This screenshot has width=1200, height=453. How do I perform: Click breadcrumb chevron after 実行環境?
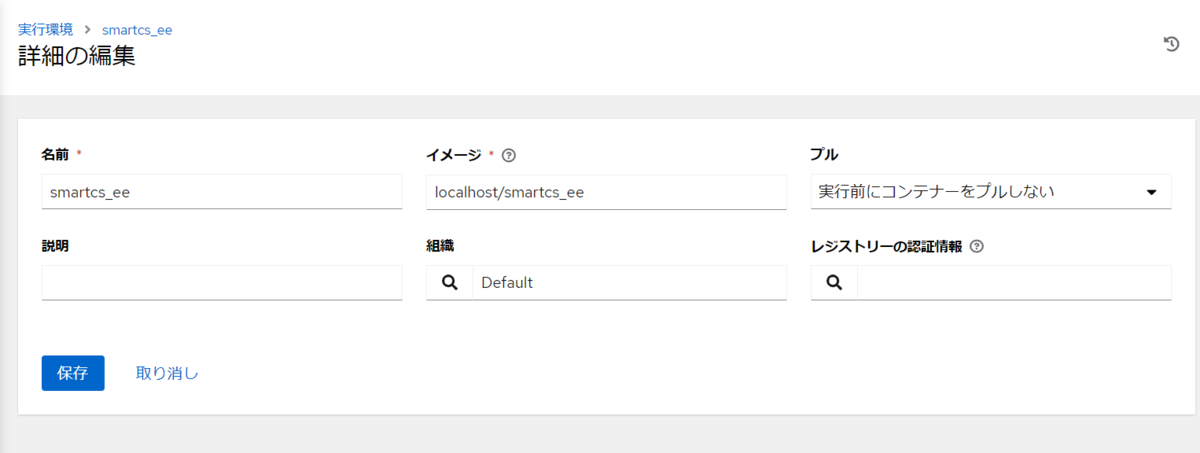coord(88,30)
